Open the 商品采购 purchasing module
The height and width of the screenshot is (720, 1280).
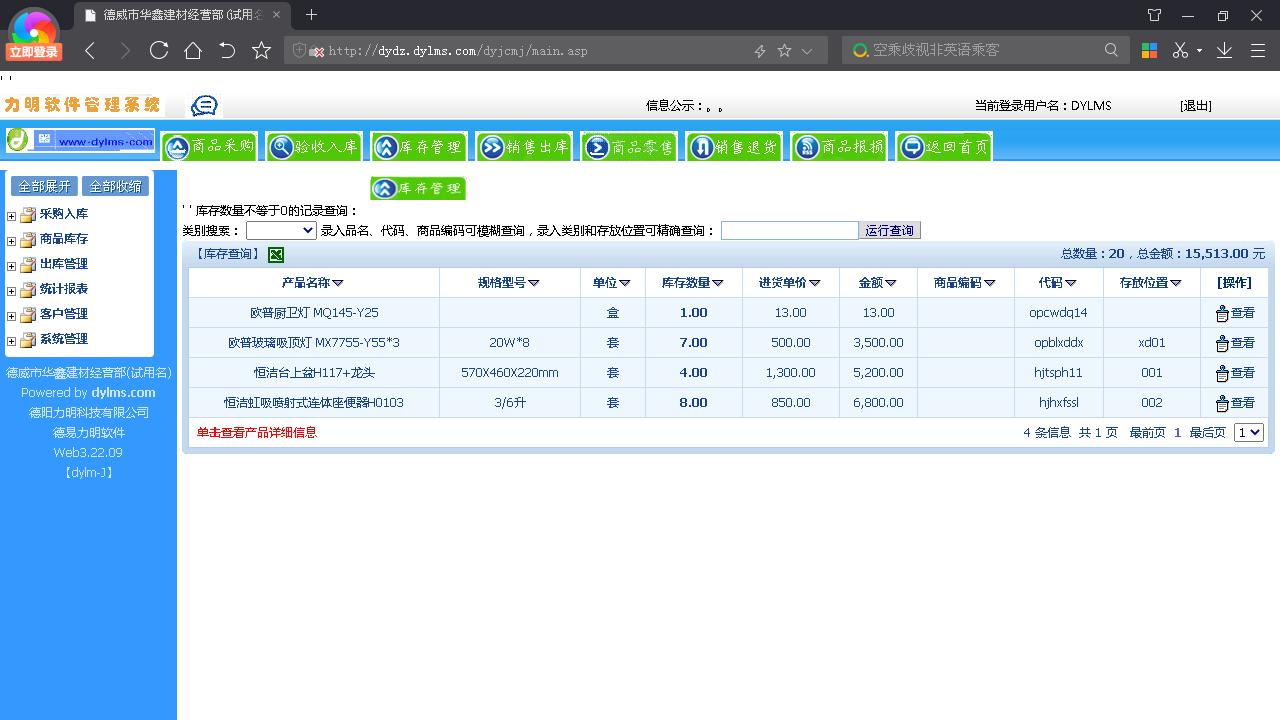point(209,146)
